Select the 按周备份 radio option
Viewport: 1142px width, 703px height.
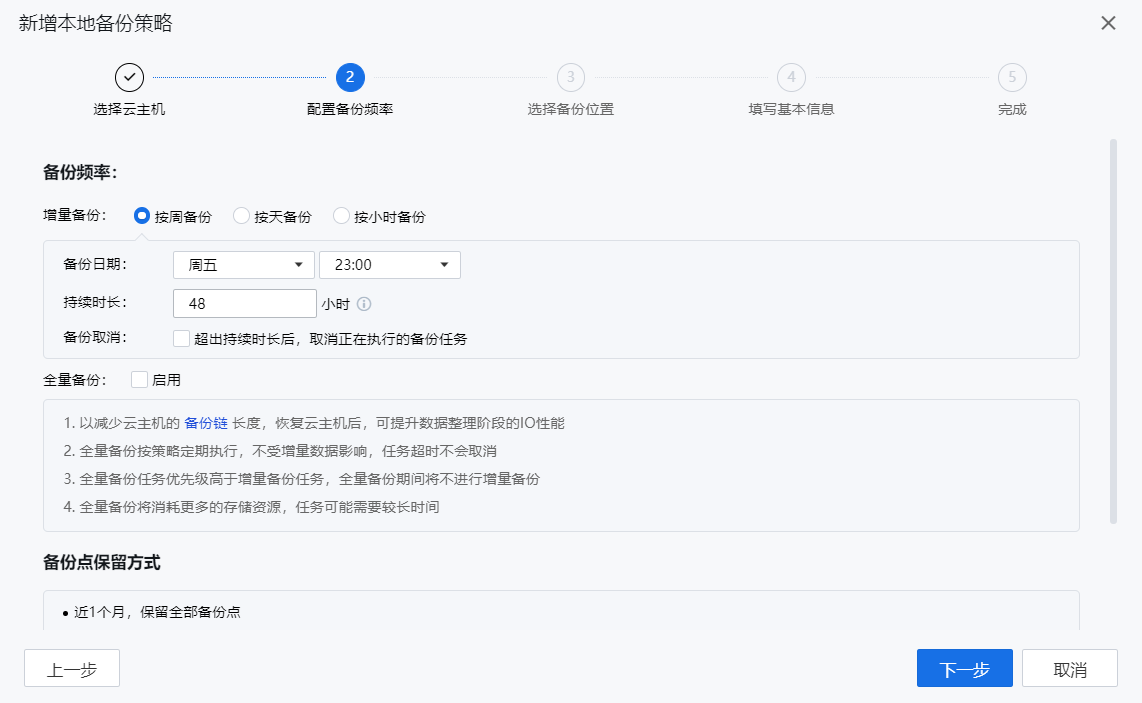[x=142, y=216]
